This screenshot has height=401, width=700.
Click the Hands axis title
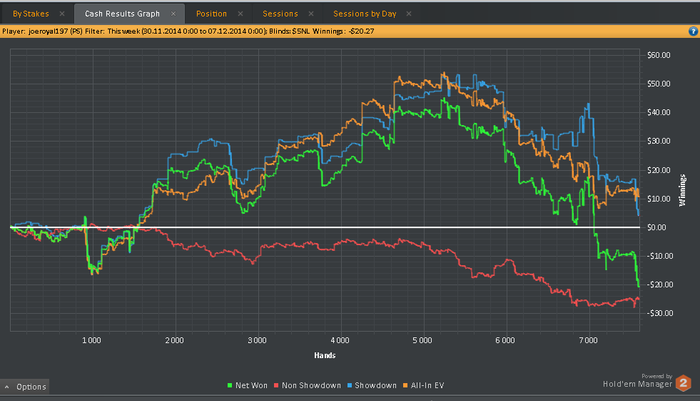point(325,355)
